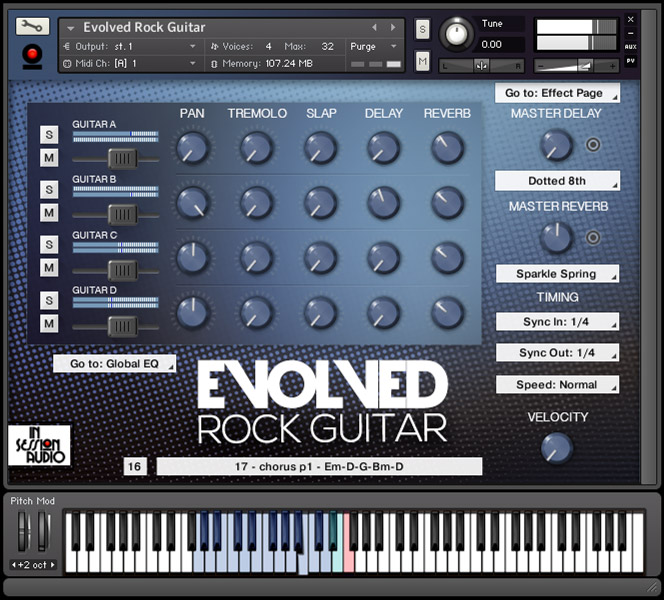Toggle the Master Reverb on/off button
This screenshot has height=600, width=664.
click(593, 238)
